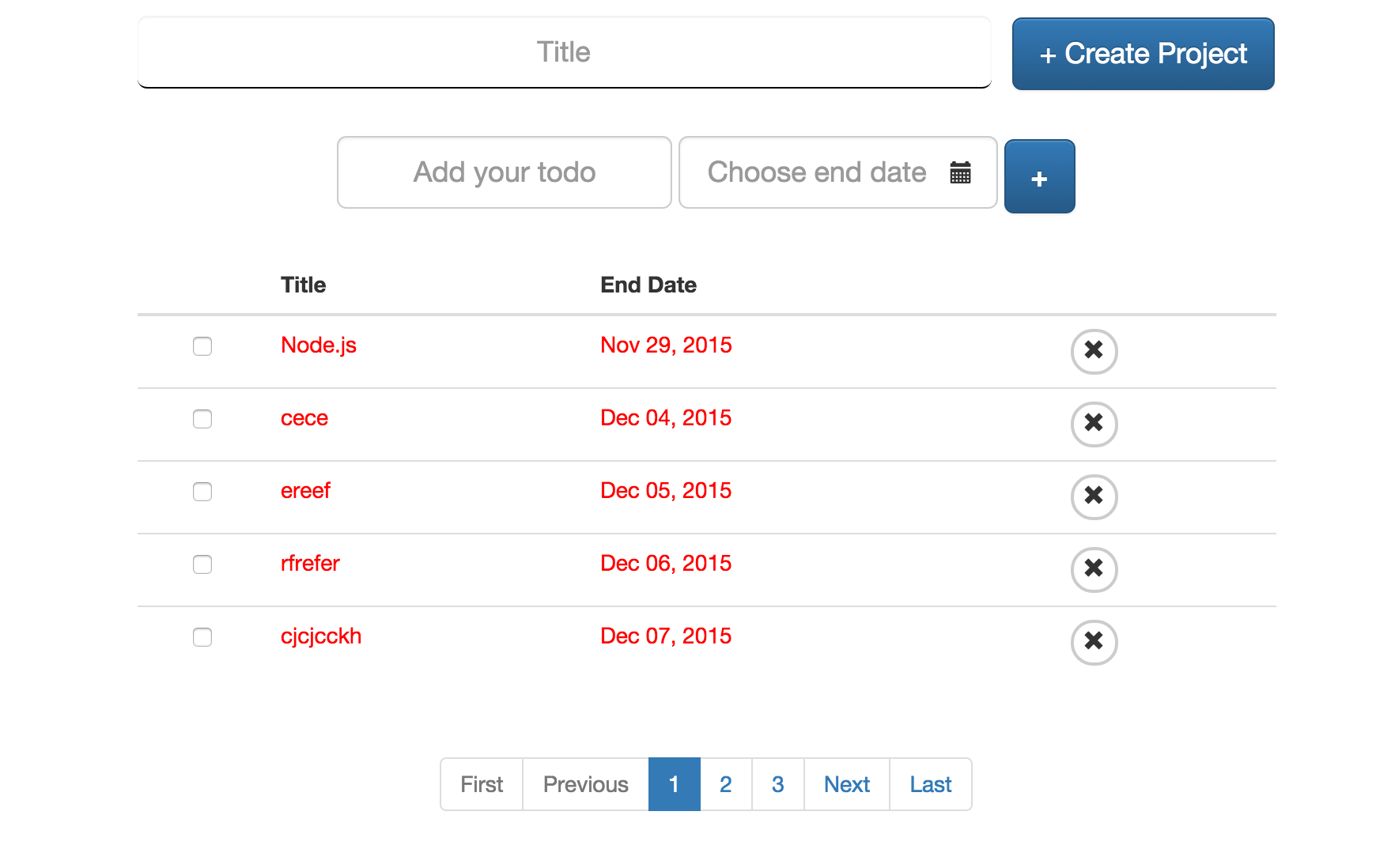Delete the cjcjcckh todo item
Image resolution: width=1376 pixels, height=868 pixels.
(1094, 642)
